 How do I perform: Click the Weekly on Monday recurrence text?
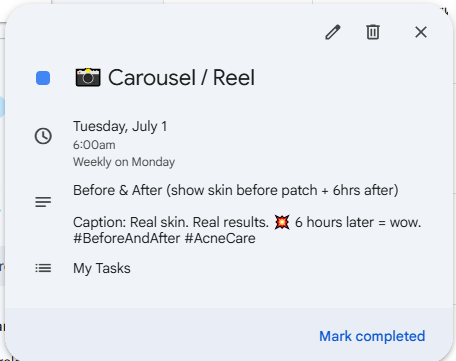pos(124,162)
